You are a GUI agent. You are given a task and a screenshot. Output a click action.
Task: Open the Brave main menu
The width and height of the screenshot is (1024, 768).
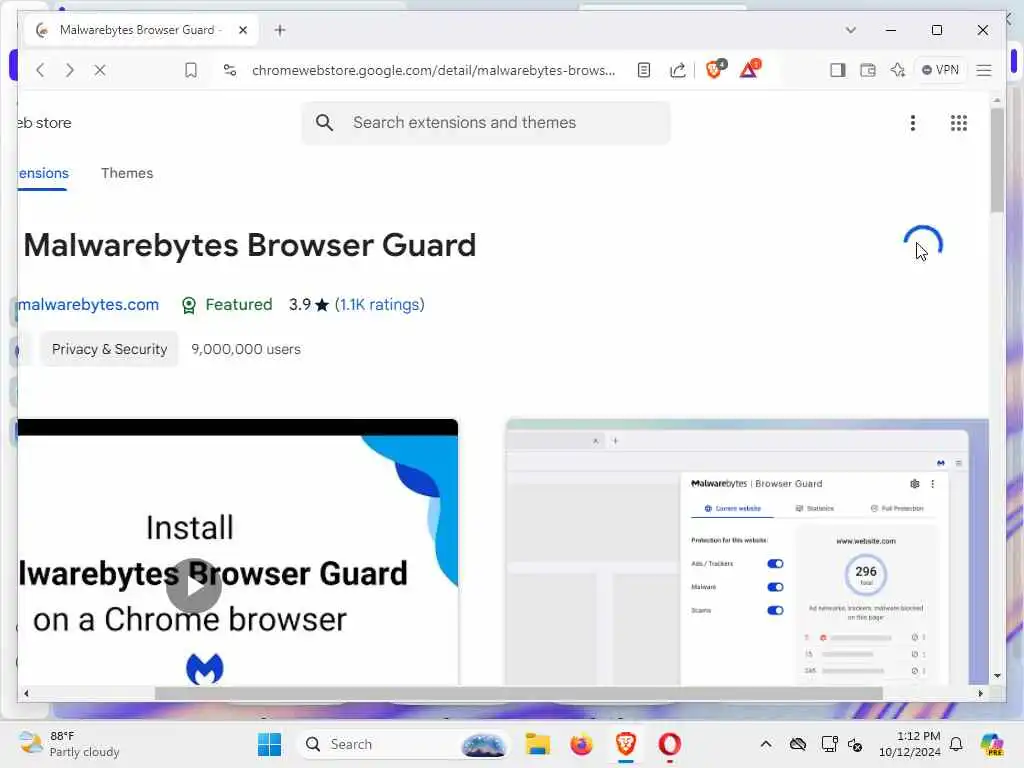pos(984,70)
